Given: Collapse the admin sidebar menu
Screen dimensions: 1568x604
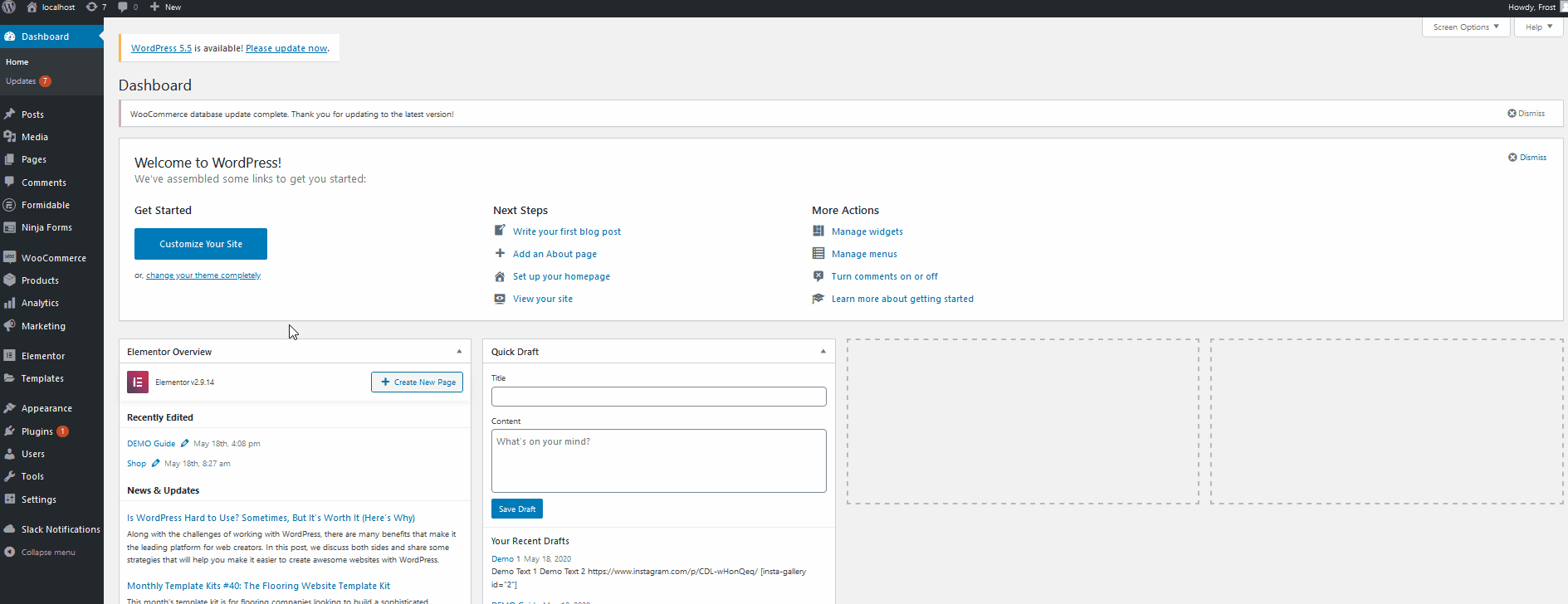Looking at the screenshot, I should 47,553.
